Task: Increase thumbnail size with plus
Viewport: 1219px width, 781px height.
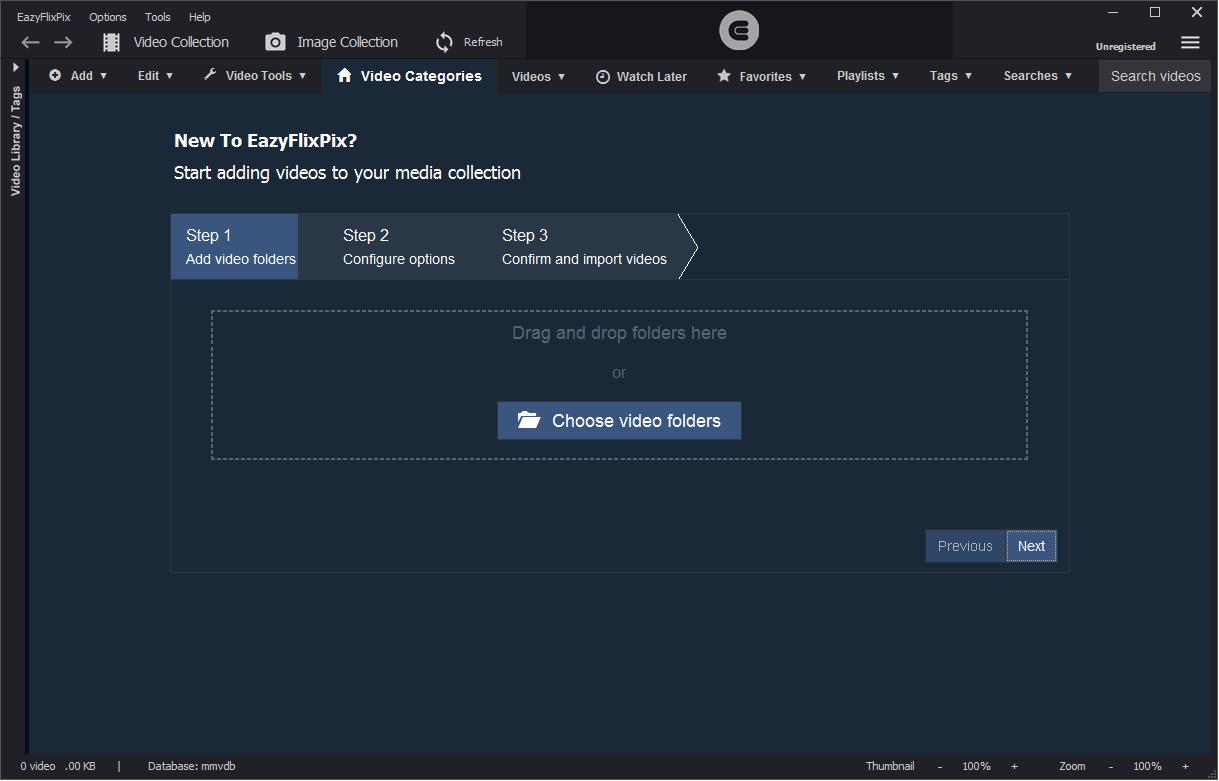Action: [x=1014, y=766]
